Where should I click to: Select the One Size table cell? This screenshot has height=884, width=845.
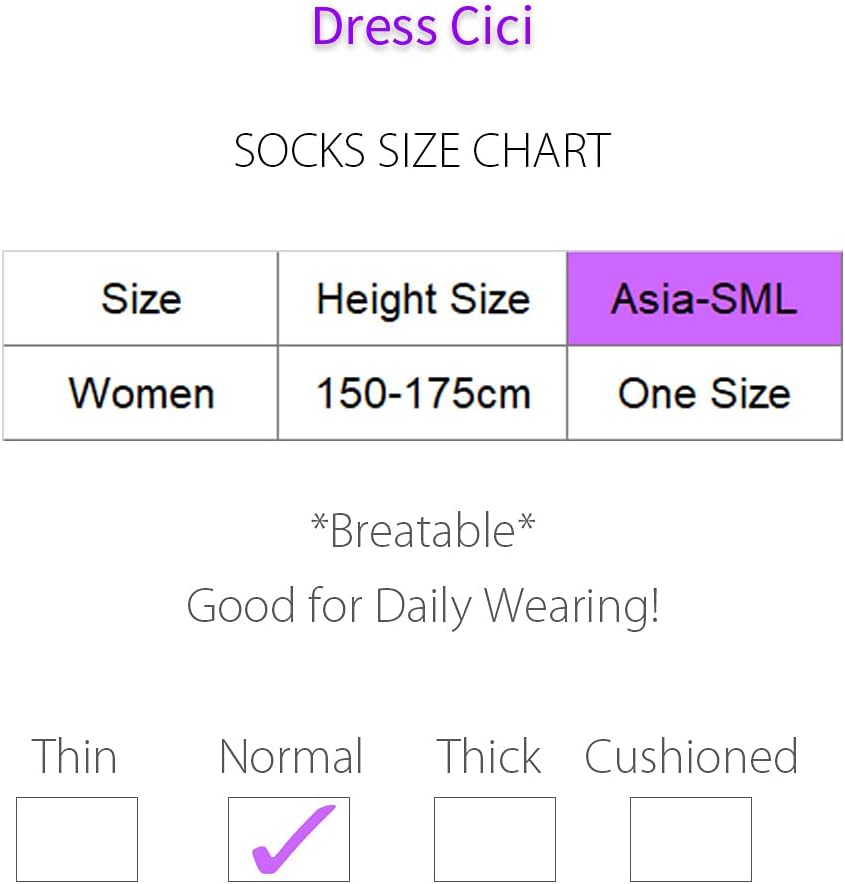[705, 392]
